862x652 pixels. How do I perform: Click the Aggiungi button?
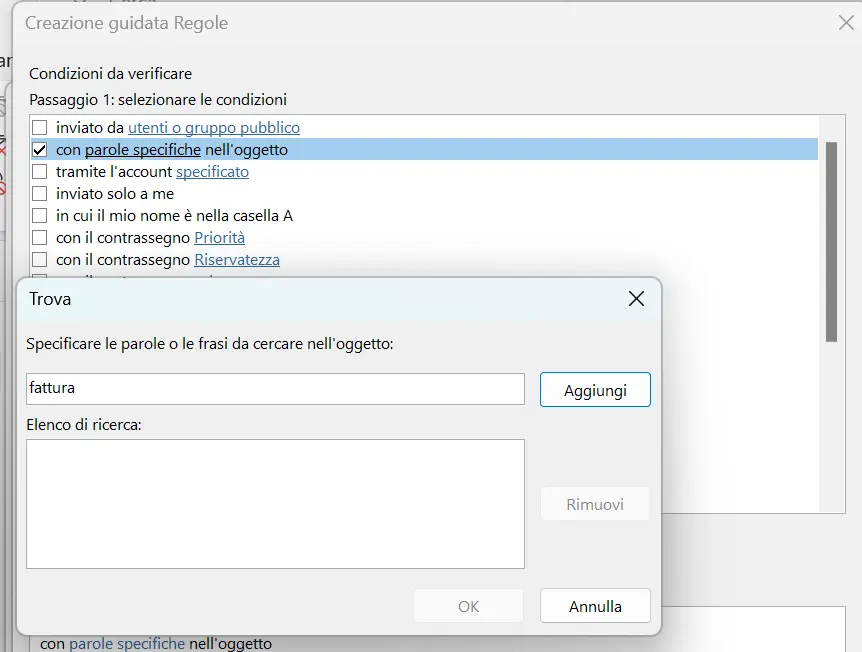click(595, 389)
